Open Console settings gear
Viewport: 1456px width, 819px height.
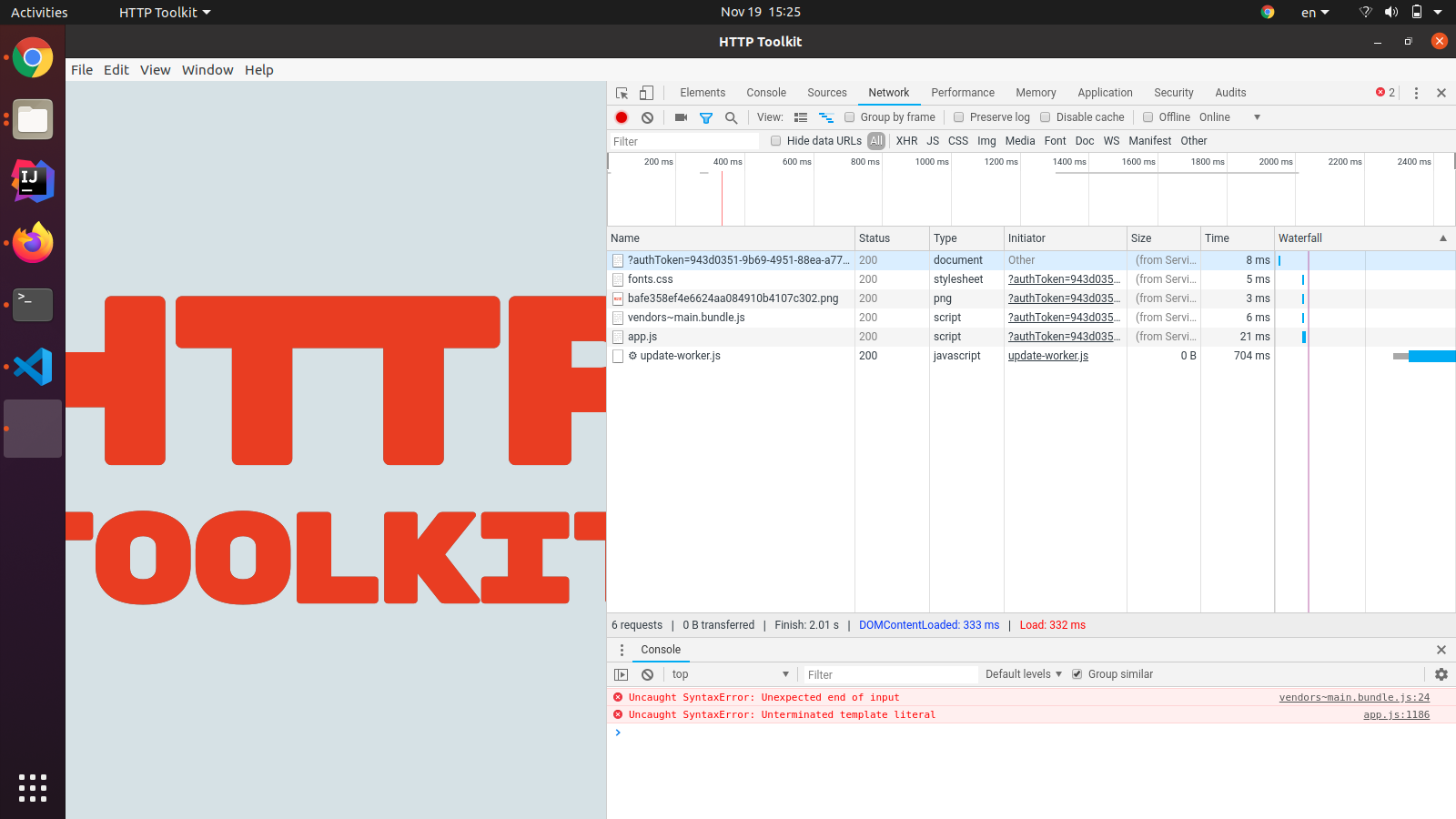(x=1441, y=673)
